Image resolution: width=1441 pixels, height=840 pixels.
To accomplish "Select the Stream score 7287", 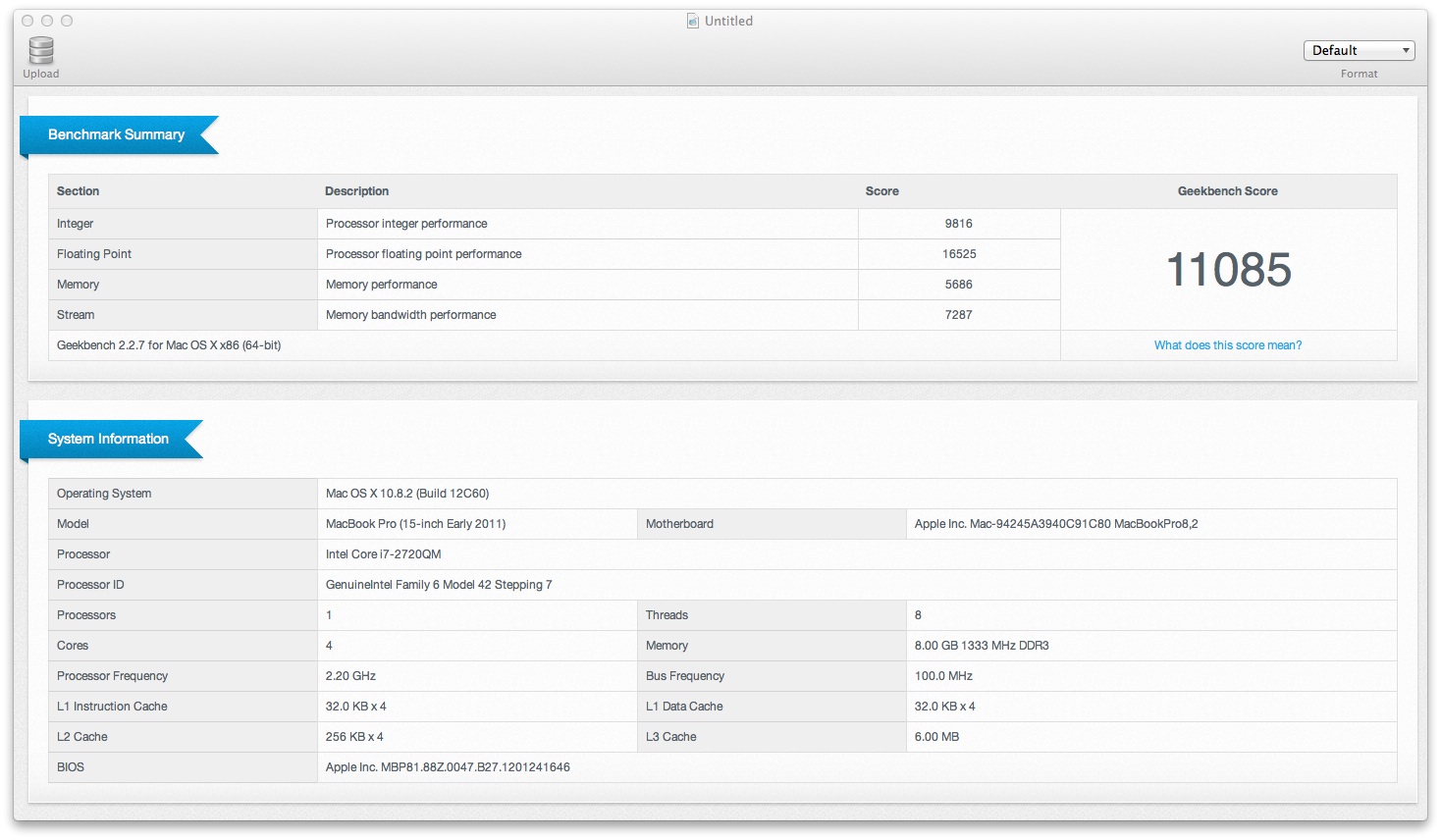I will (958, 315).
